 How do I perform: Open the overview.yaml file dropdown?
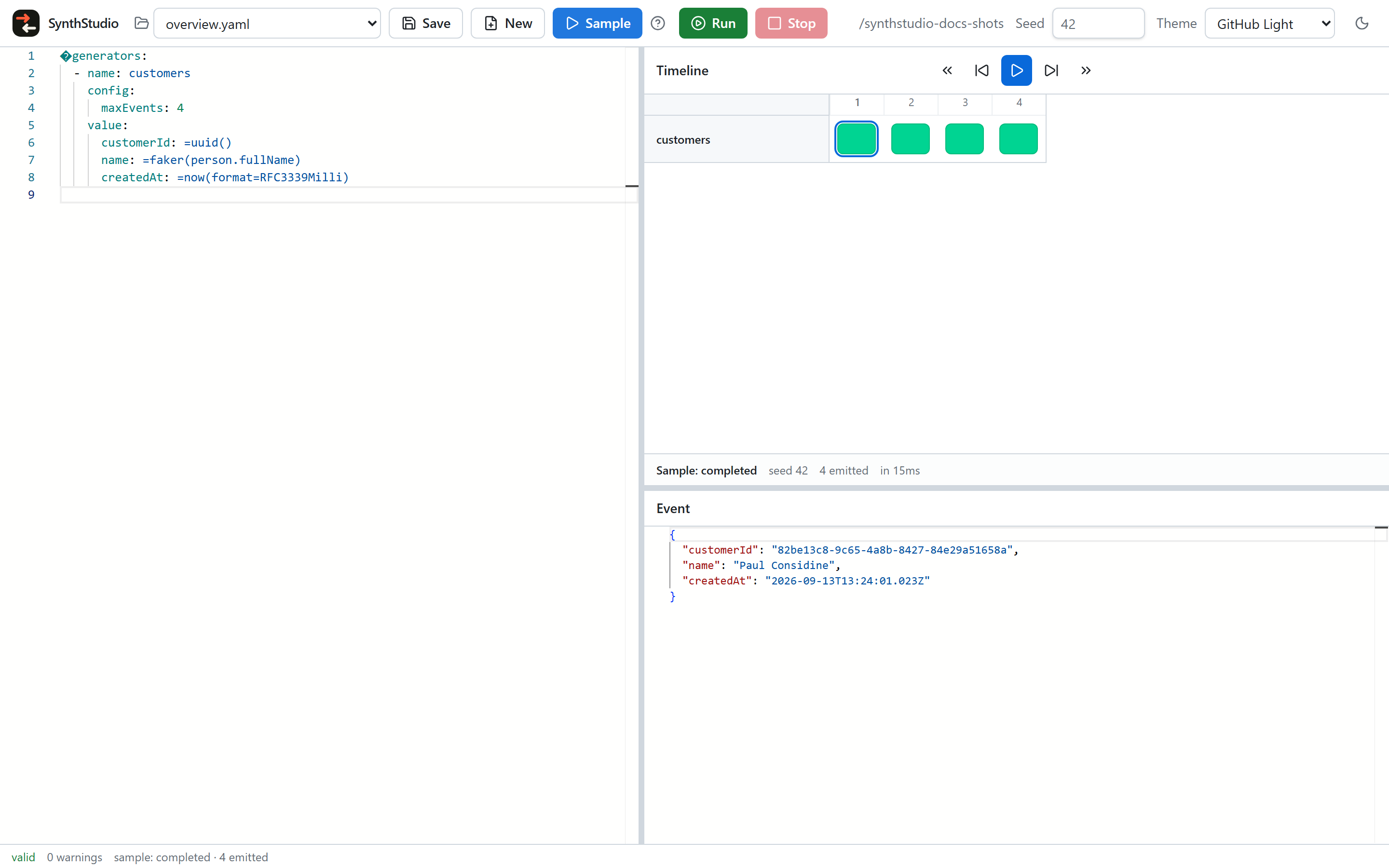(x=267, y=24)
